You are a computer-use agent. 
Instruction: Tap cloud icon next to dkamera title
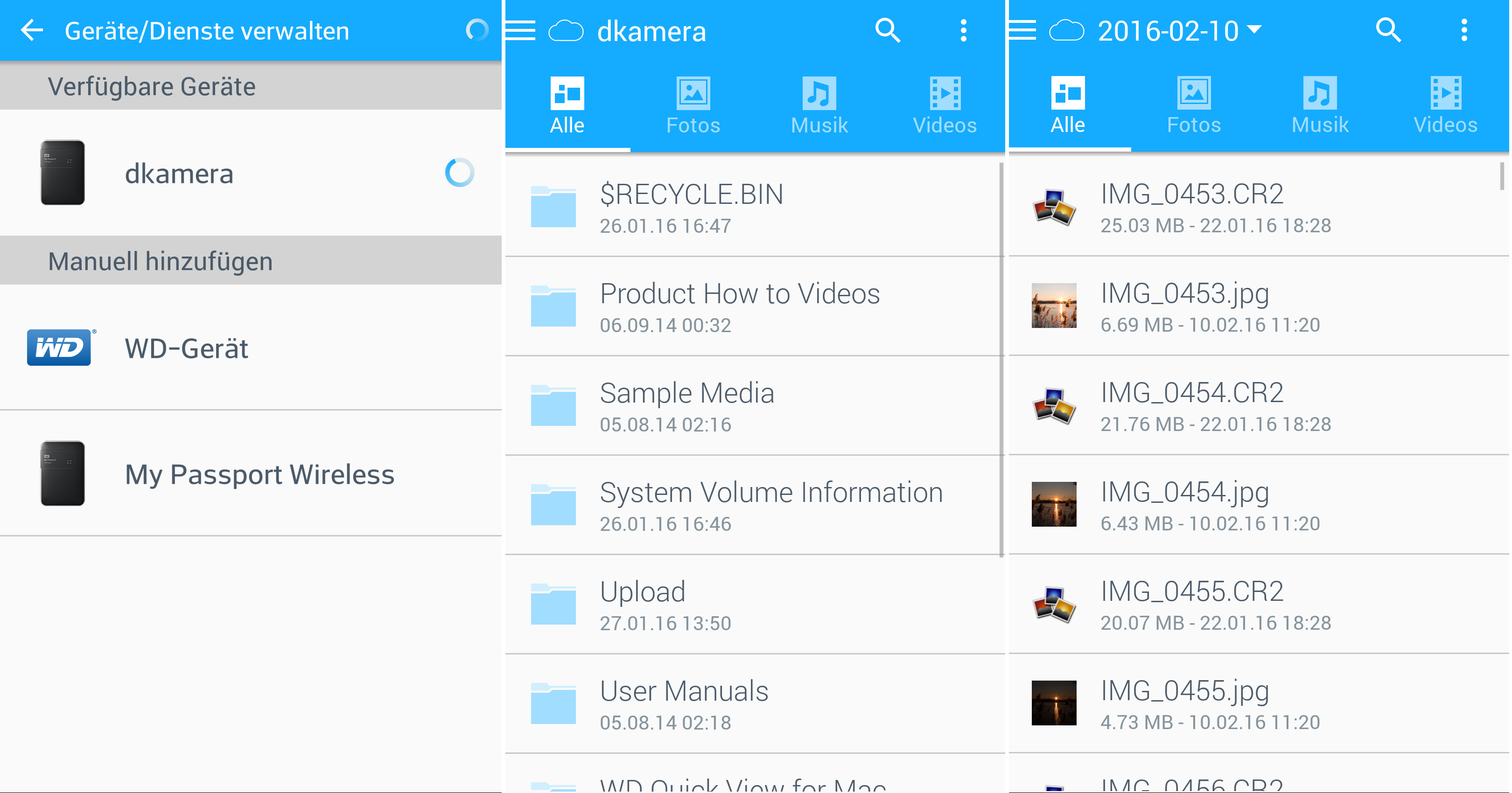point(566,30)
